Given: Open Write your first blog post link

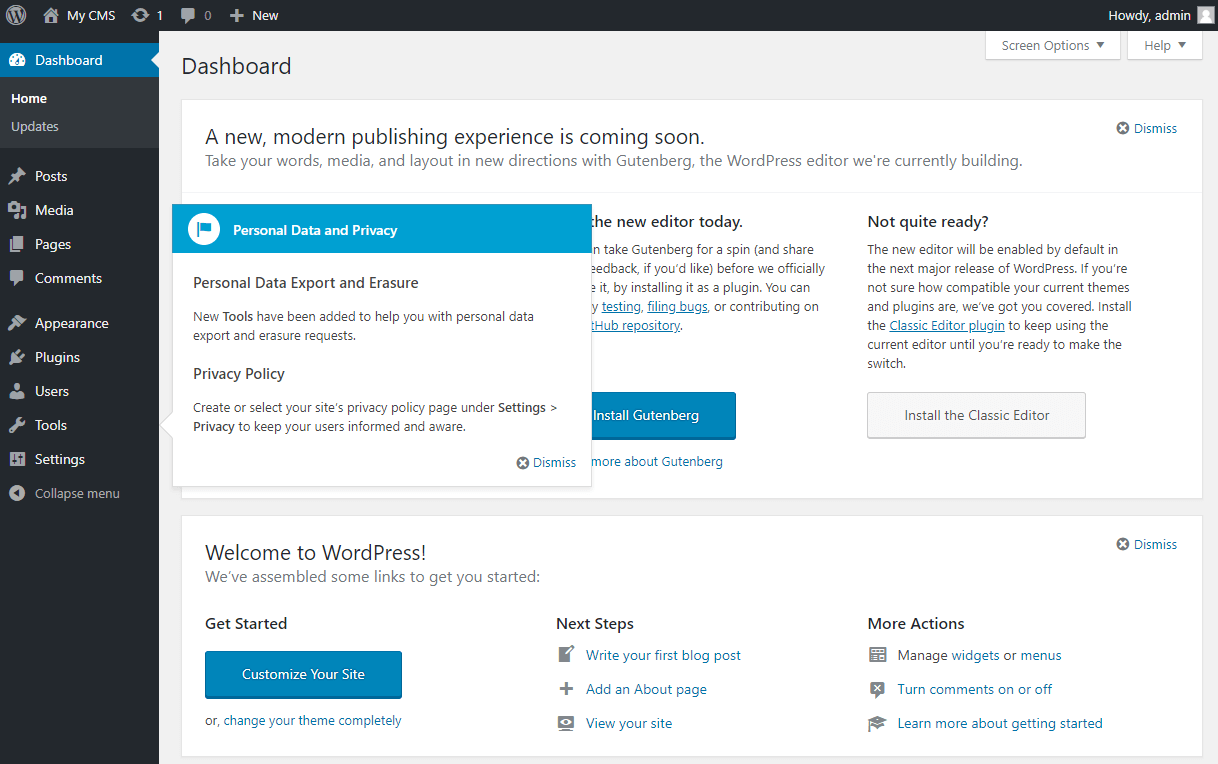Looking at the screenshot, I should (x=663, y=655).
